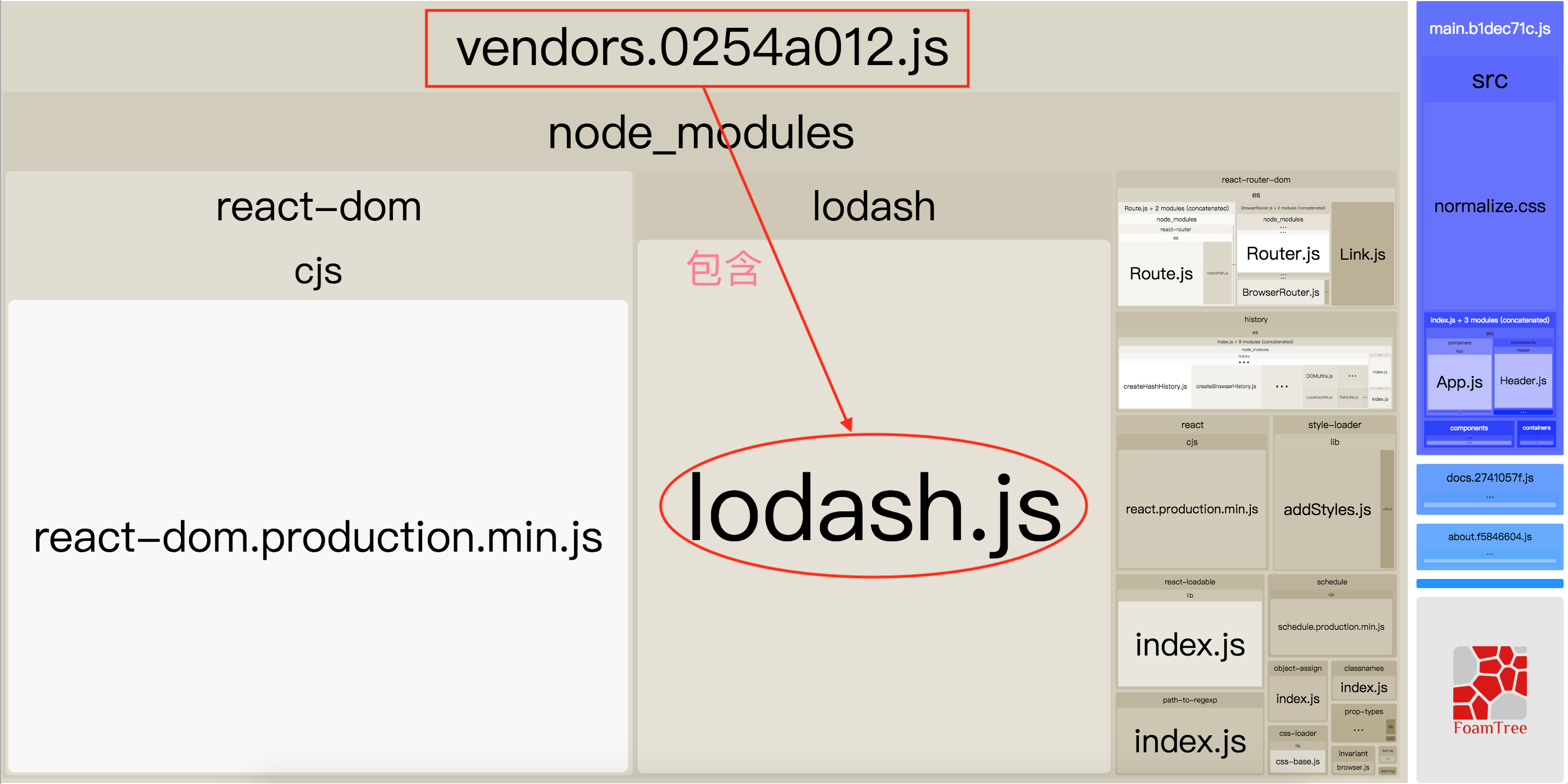Click the node_modules group header
Screen dimensions: 1568x784
coord(700,133)
